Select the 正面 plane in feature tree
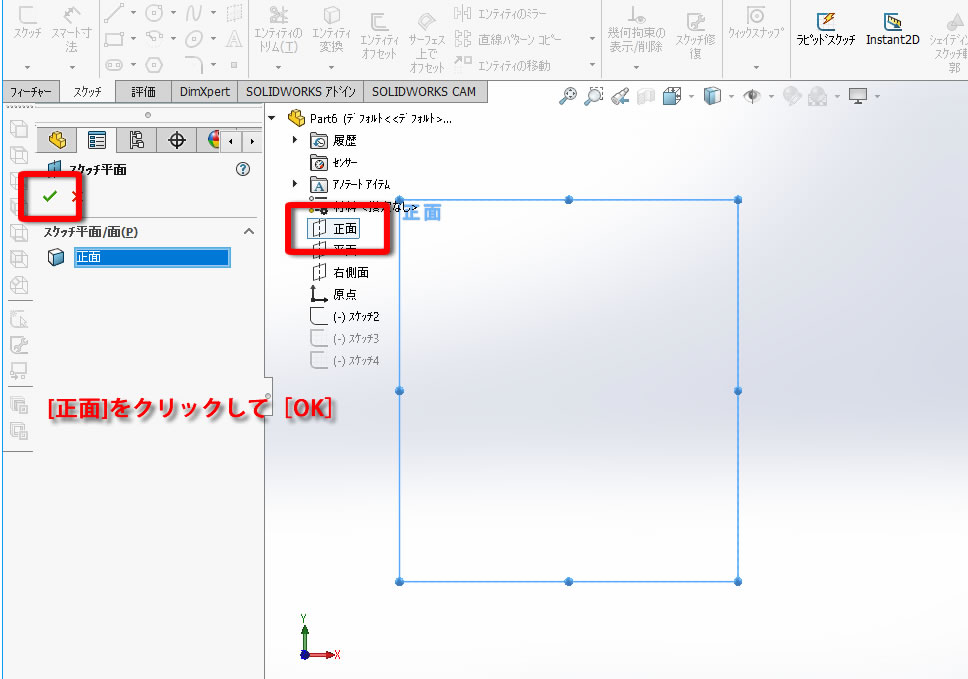 tap(335, 228)
